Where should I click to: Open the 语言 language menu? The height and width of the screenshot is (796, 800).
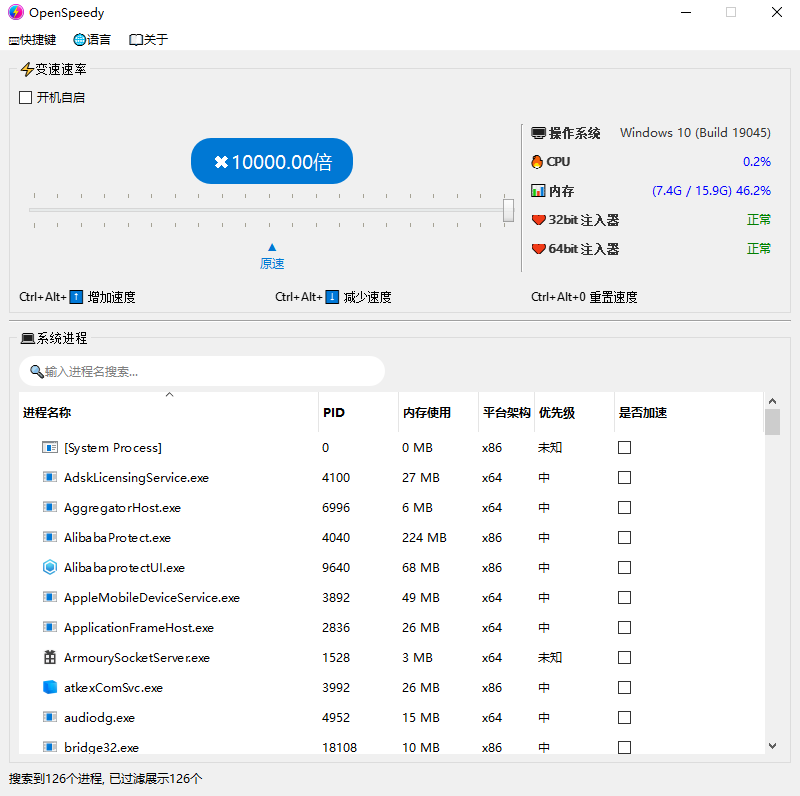click(92, 40)
